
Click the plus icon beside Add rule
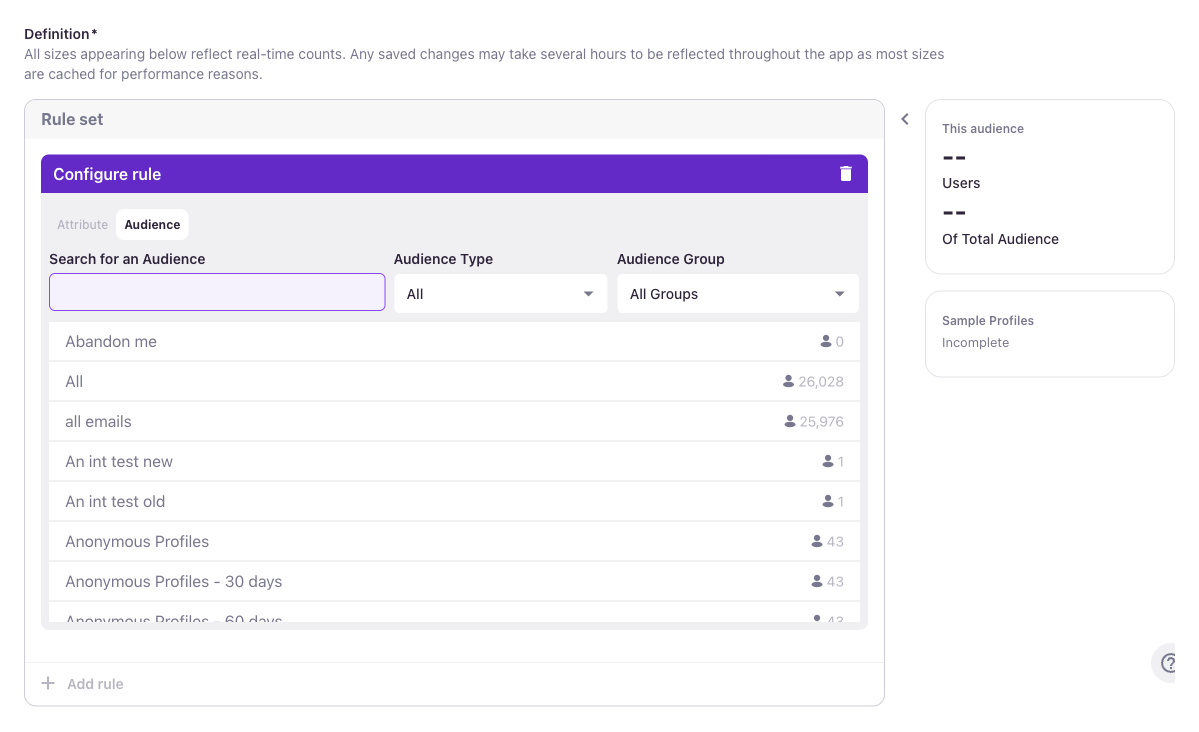[47, 683]
